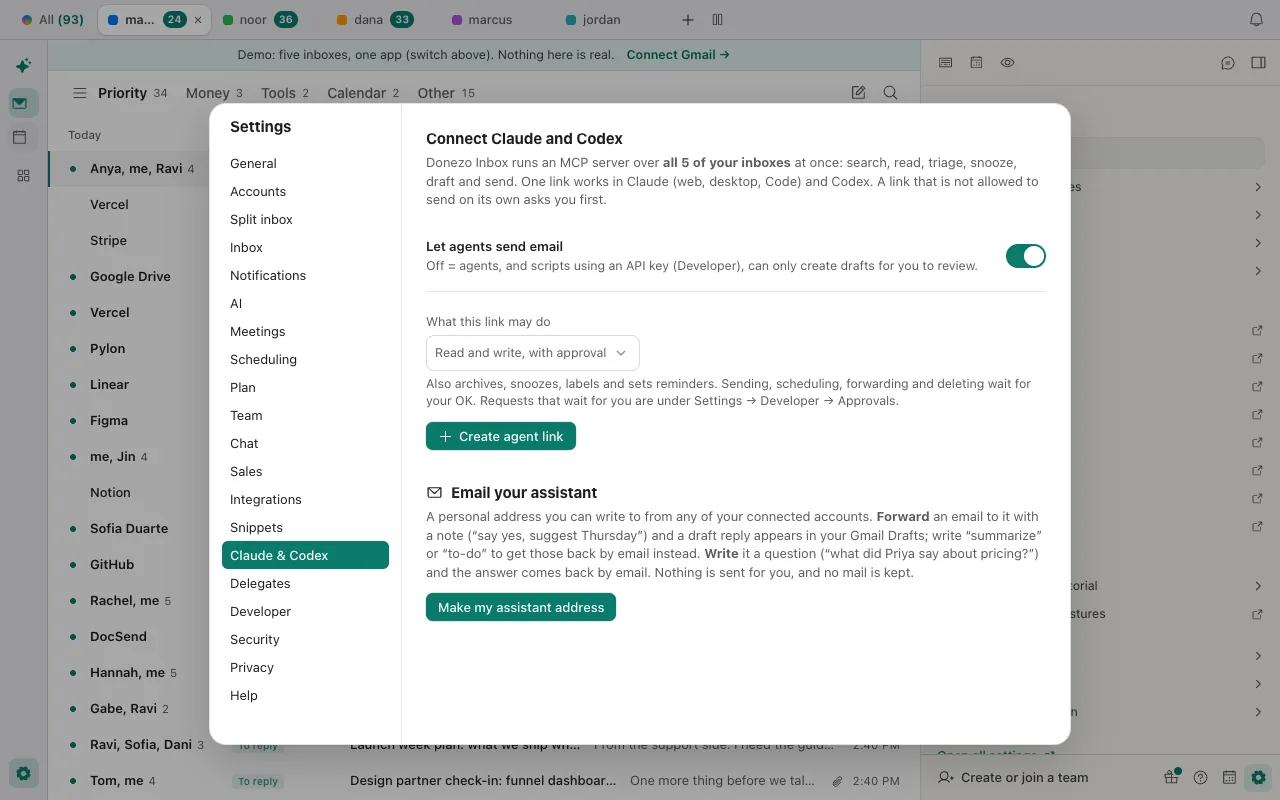Click the notifications bell icon

pos(1257,20)
